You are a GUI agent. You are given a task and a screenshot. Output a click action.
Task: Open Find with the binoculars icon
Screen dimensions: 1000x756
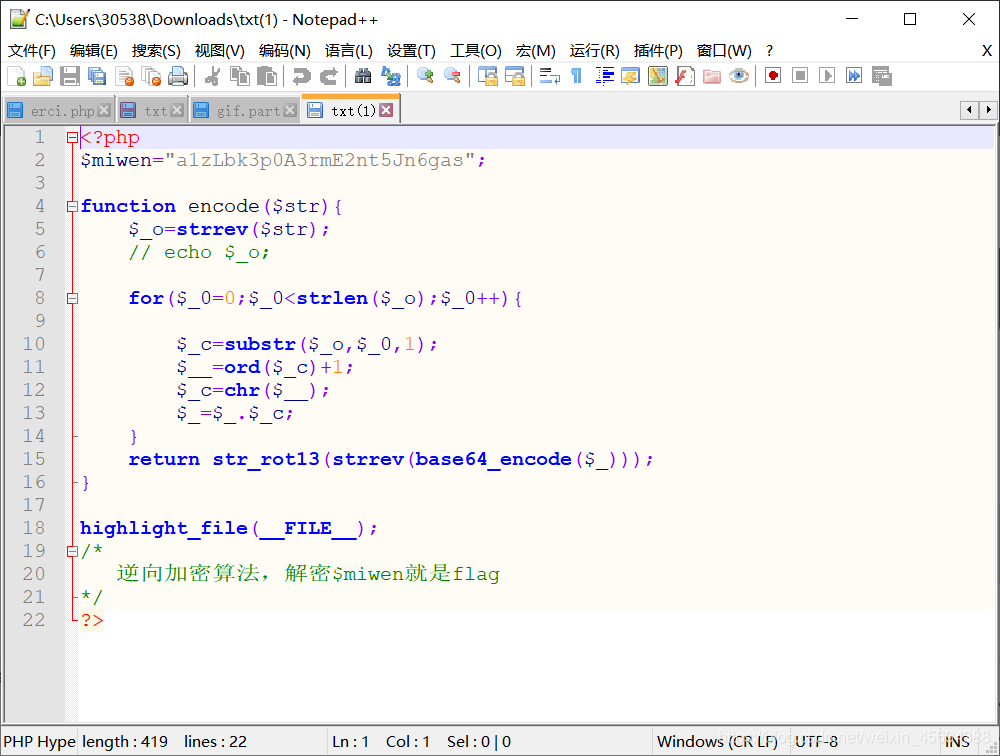[363, 76]
